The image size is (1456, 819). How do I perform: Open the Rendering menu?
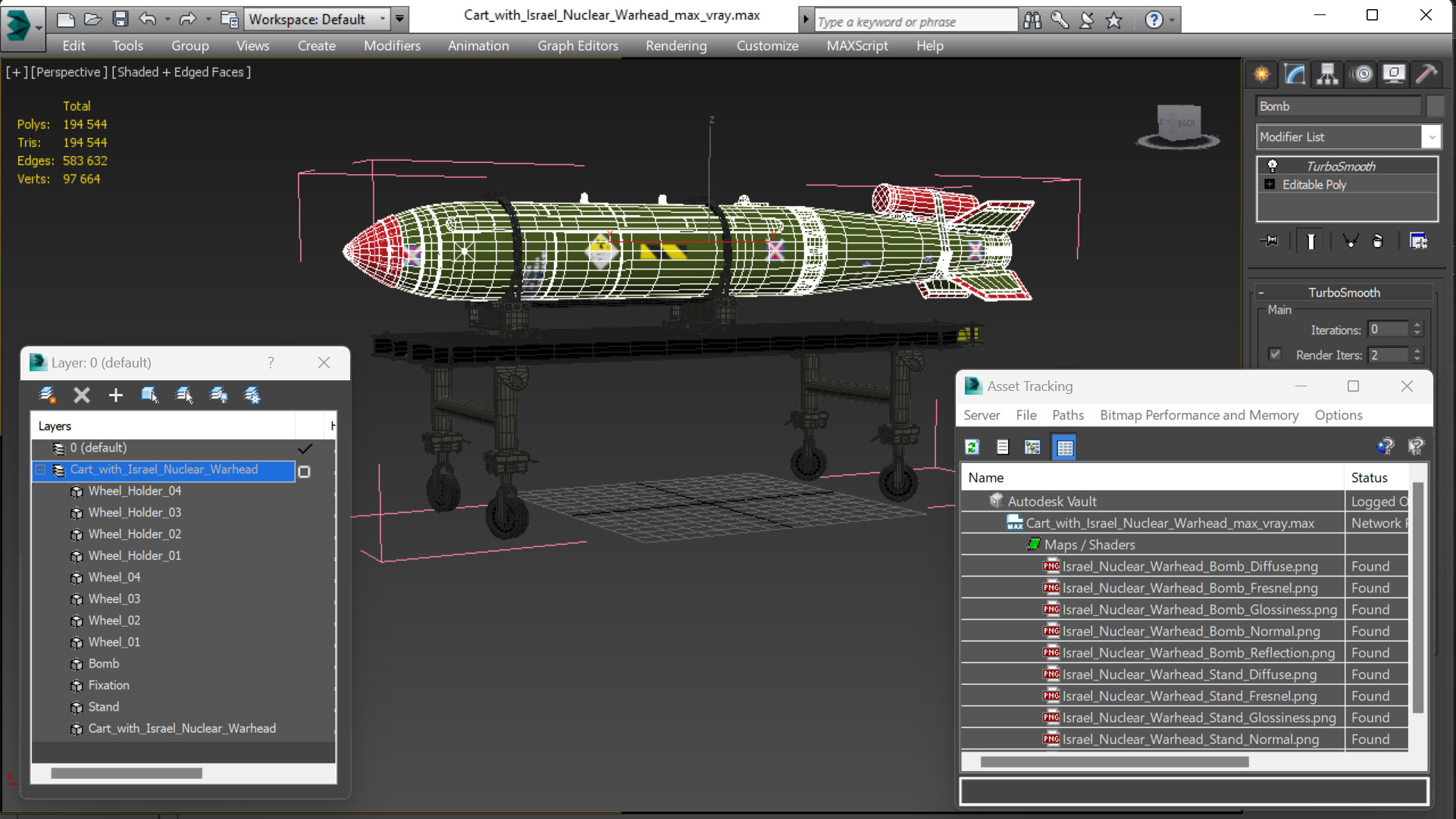click(x=676, y=45)
